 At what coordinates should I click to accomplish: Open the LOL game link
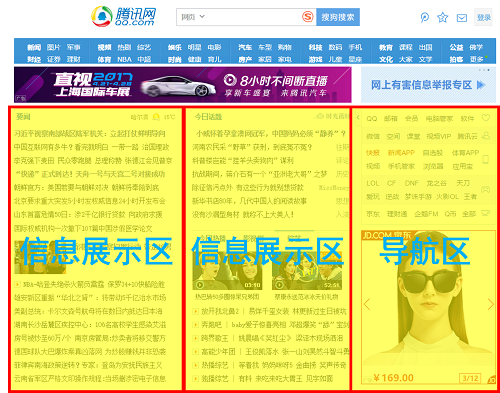click(373, 183)
